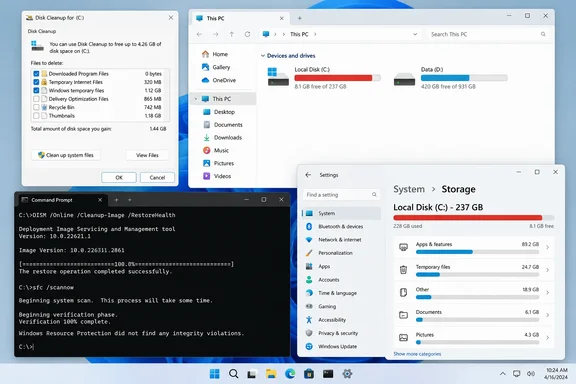Image resolution: width=576 pixels, height=384 pixels.
Task: Select Local Disk (C:) drive icon
Action: point(278,77)
